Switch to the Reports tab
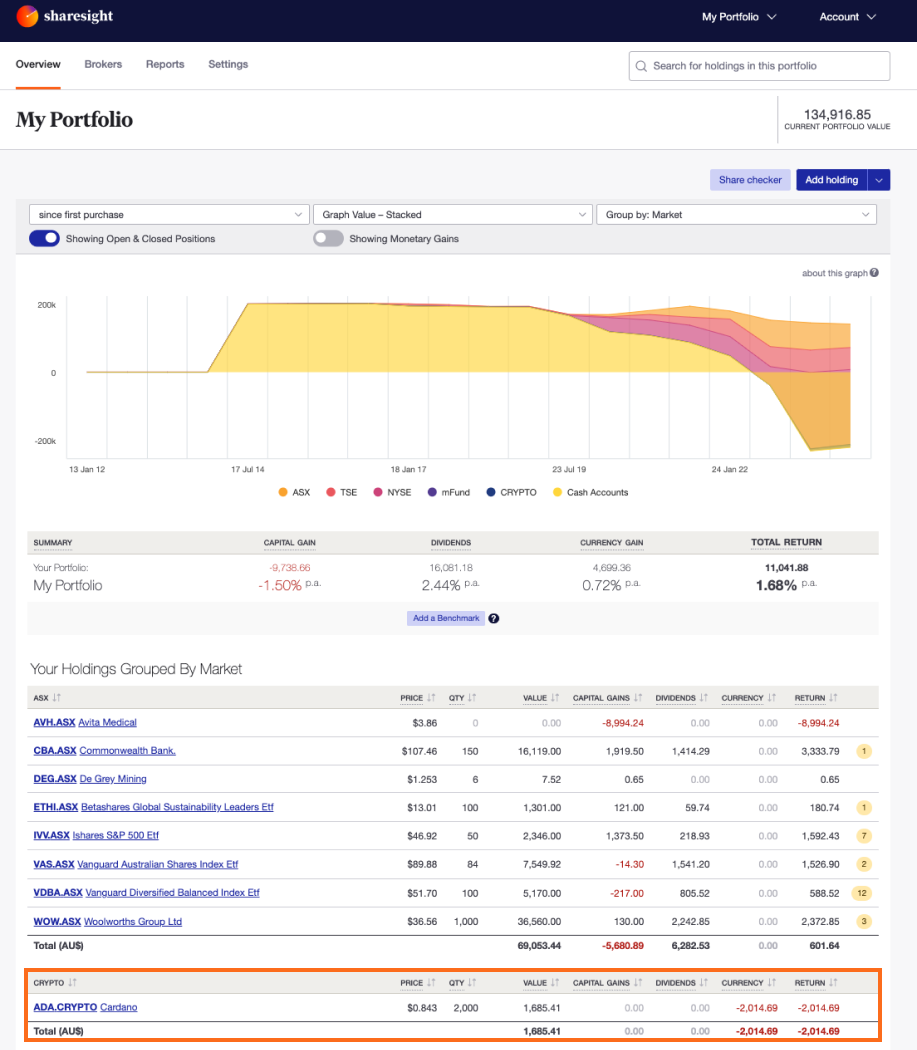Image resolution: width=917 pixels, height=1050 pixels. point(165,64)
